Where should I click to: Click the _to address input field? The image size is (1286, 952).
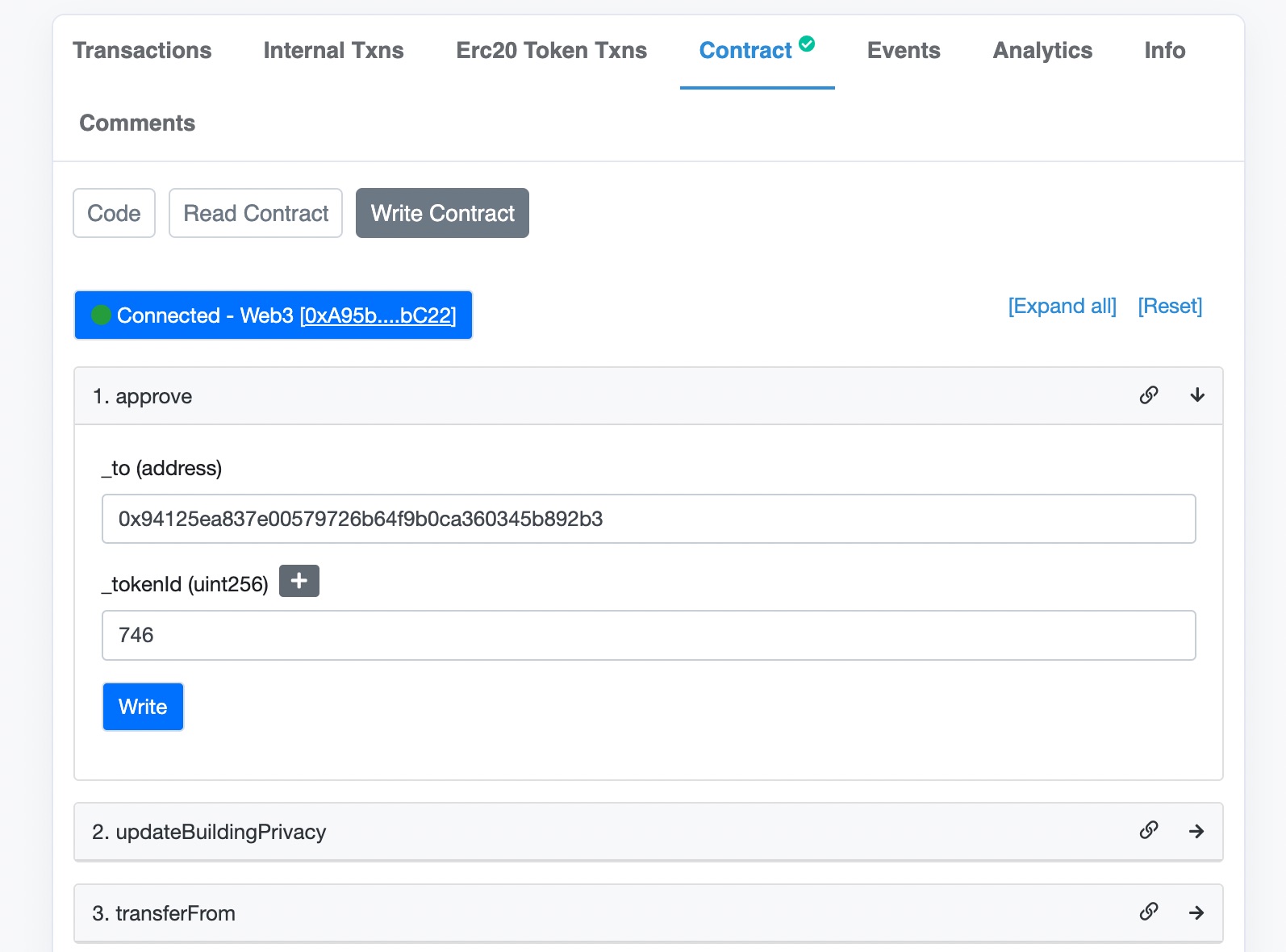click(649, 519)
